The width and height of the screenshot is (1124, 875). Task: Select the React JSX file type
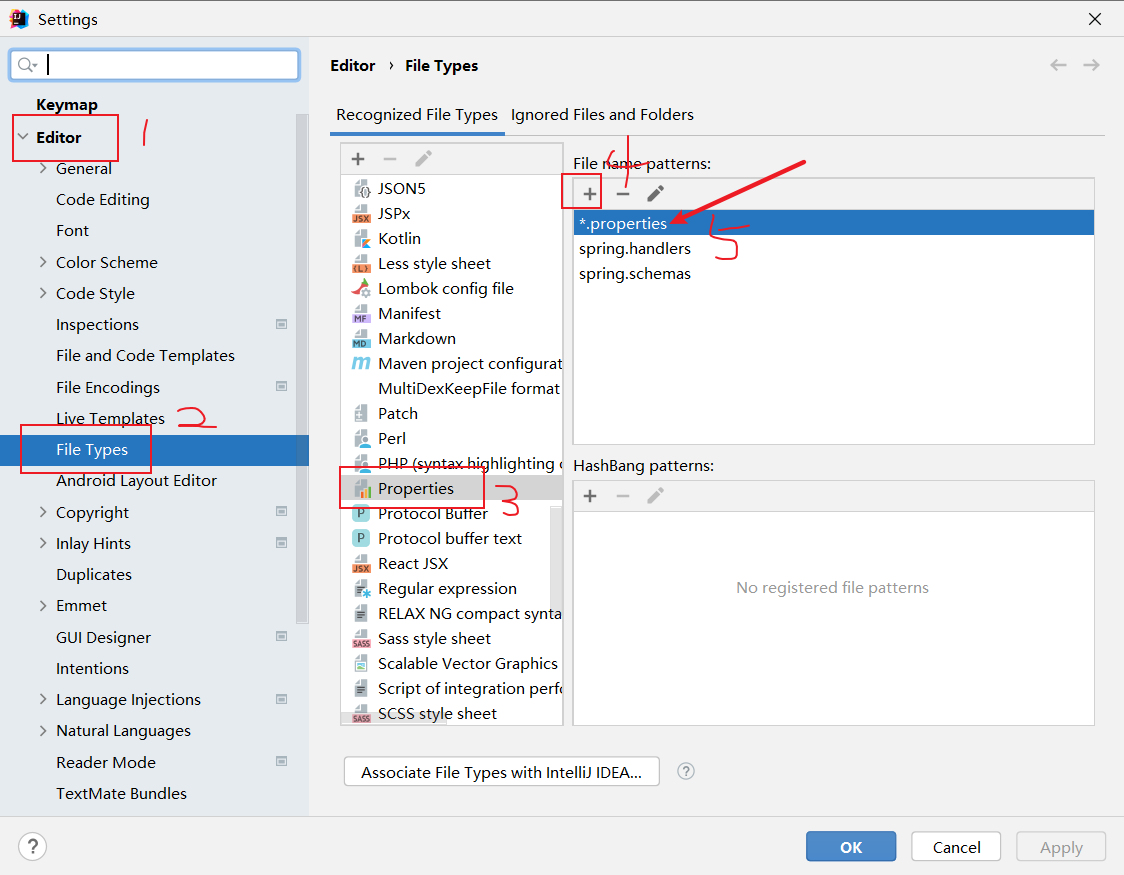pyautogui.click(x=452, y=563)
